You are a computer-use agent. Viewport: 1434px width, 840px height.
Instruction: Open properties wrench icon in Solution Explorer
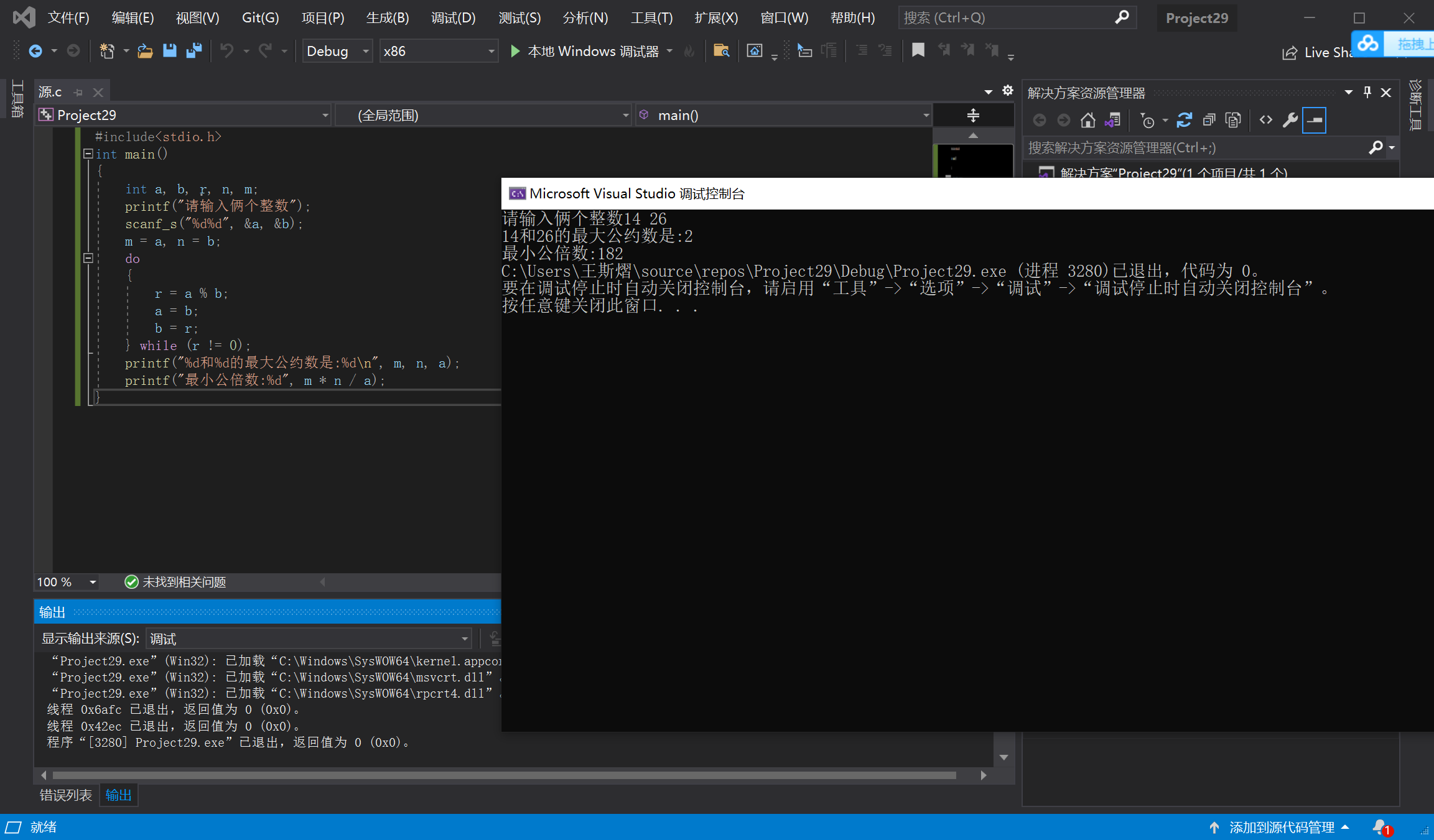[x=1290, y=120]
